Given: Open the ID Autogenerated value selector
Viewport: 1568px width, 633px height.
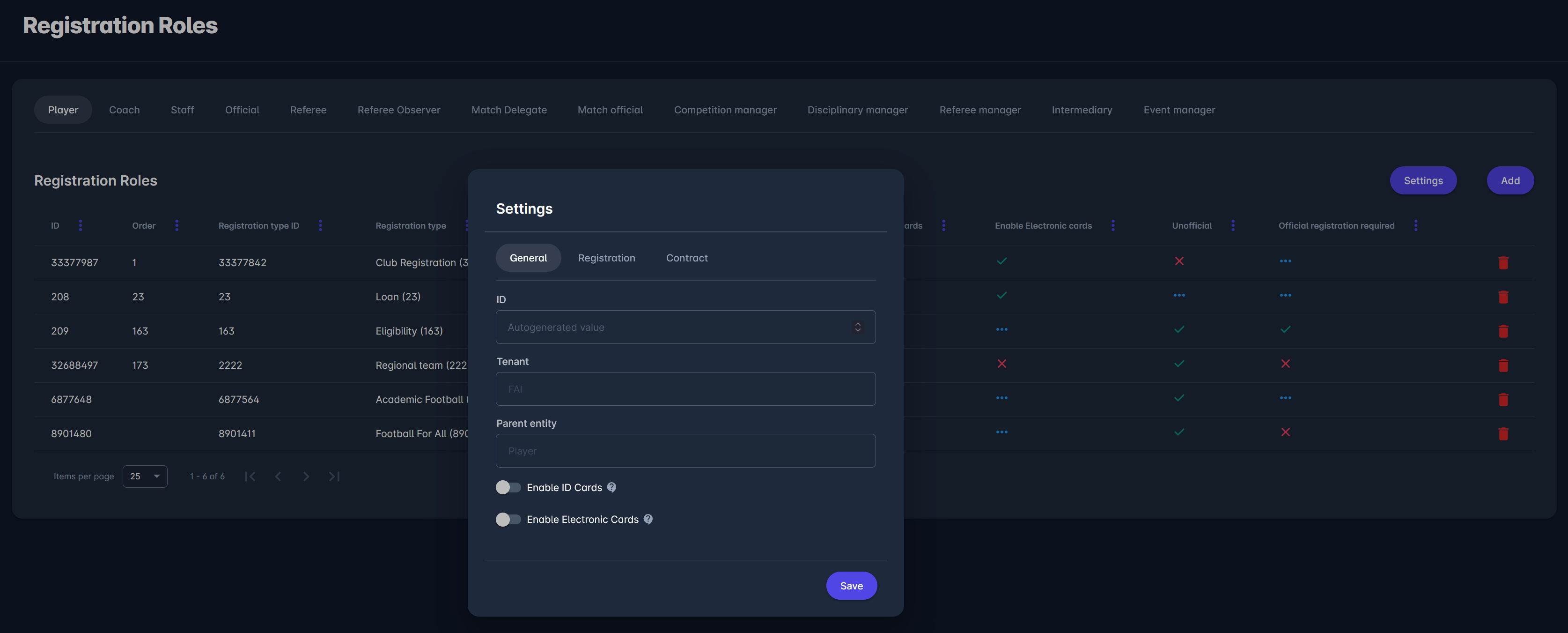Looking at the screenshot, I should coord(858,327).
